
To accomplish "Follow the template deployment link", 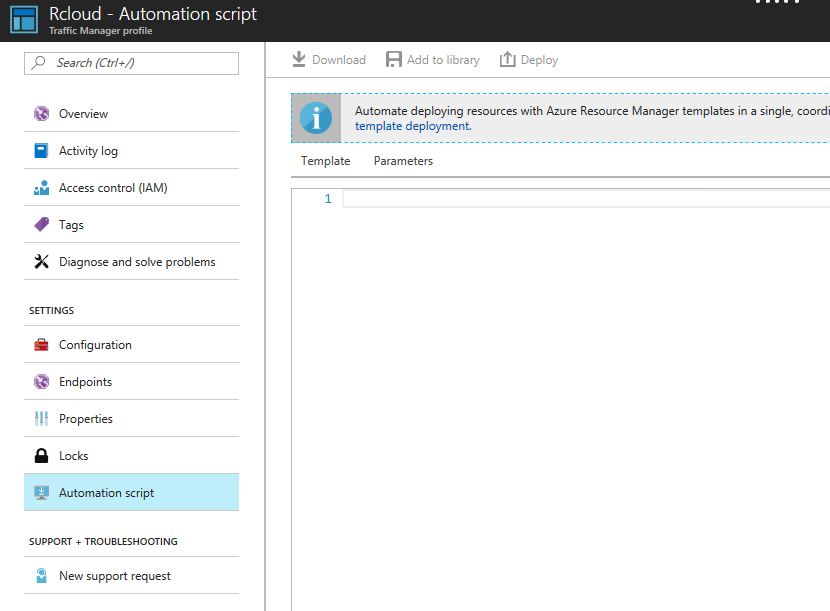I will pyautogui.click(x=413, y=126).
